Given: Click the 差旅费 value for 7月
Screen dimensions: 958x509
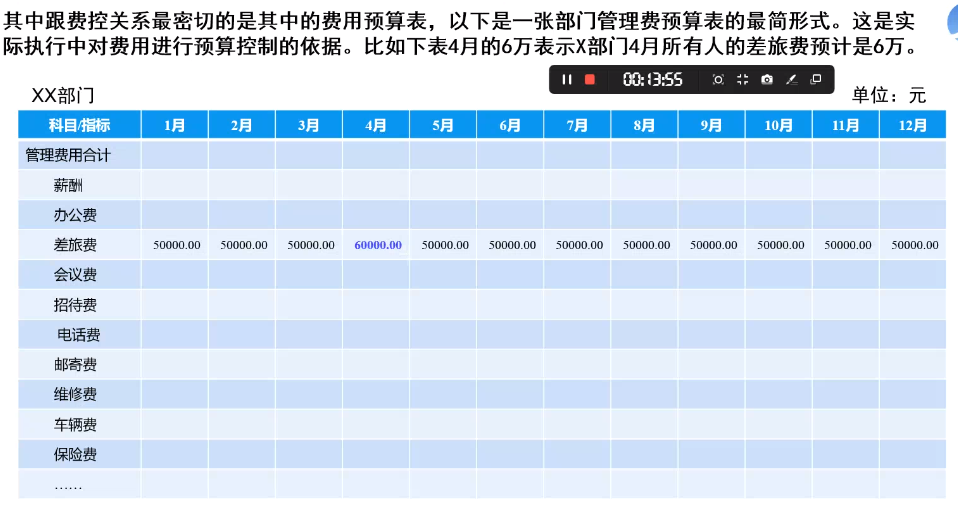Looking at the screenshot, I should [579, 245].
